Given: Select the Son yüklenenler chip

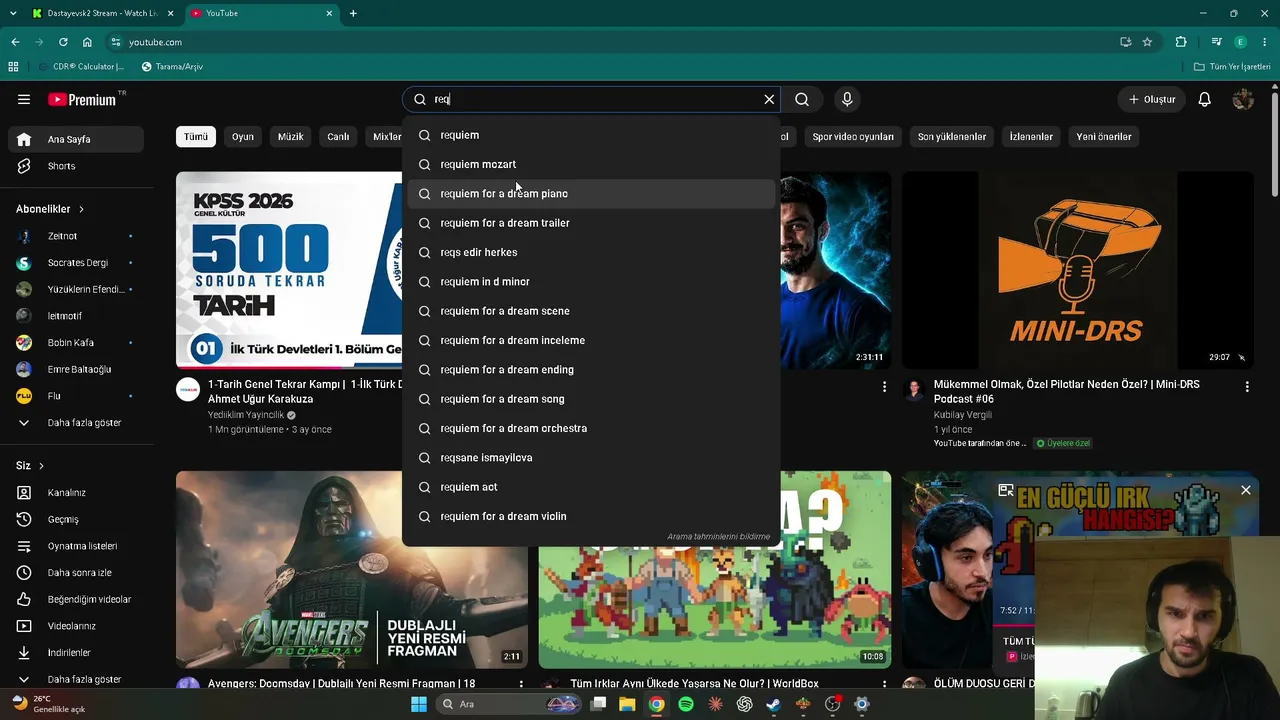Looking at the screenshot, I should [x=952, y=137].
